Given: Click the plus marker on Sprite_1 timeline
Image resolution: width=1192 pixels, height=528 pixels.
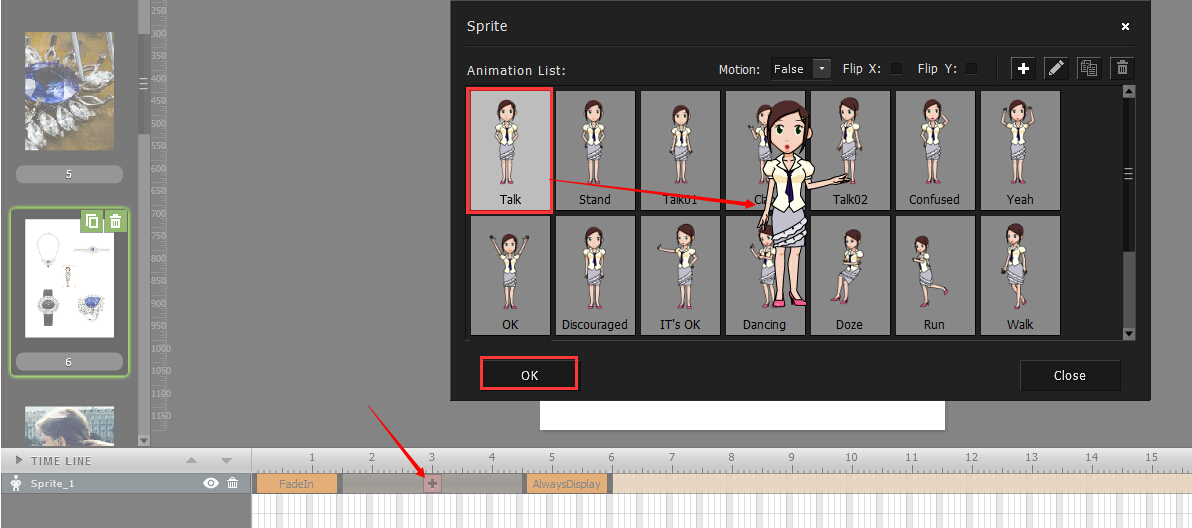Looking at the screenshot, I should [432, 483].
